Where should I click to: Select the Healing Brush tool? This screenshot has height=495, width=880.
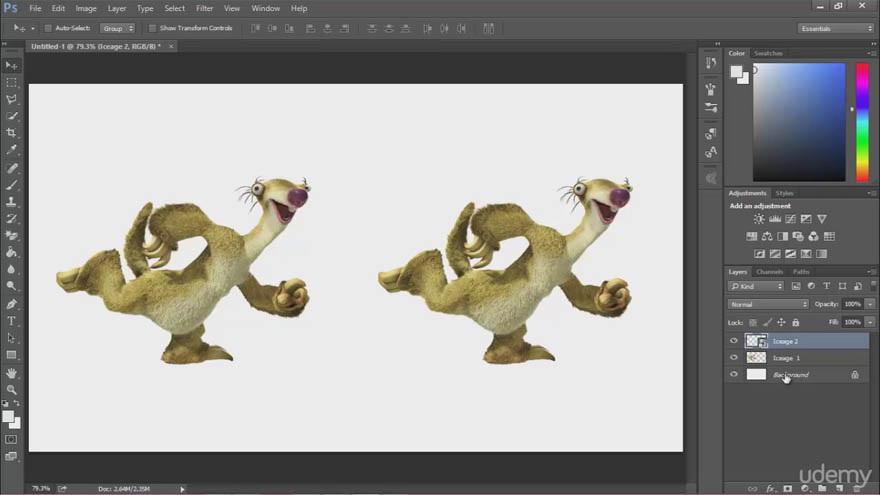(x=11, y=168)
